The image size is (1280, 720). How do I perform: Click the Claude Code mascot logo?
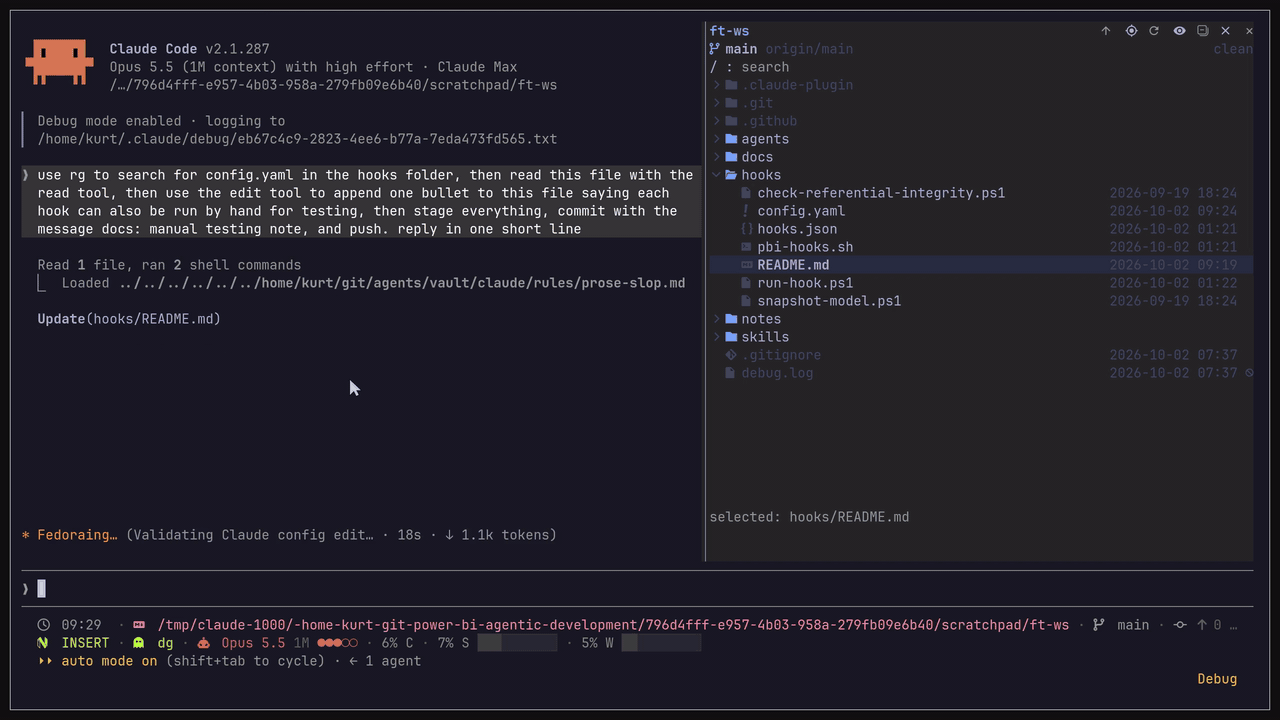(59, 62)
